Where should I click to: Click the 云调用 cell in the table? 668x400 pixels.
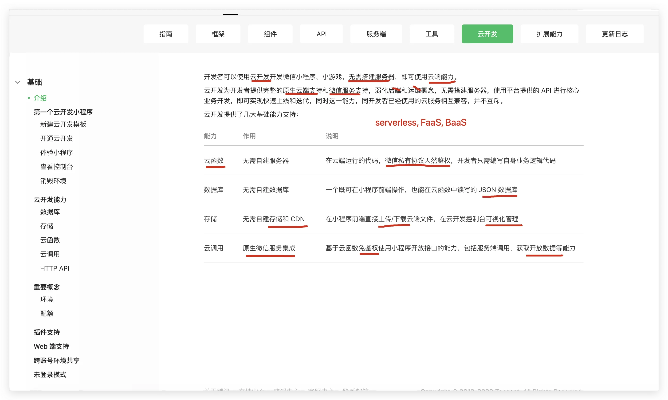(213, 247)
